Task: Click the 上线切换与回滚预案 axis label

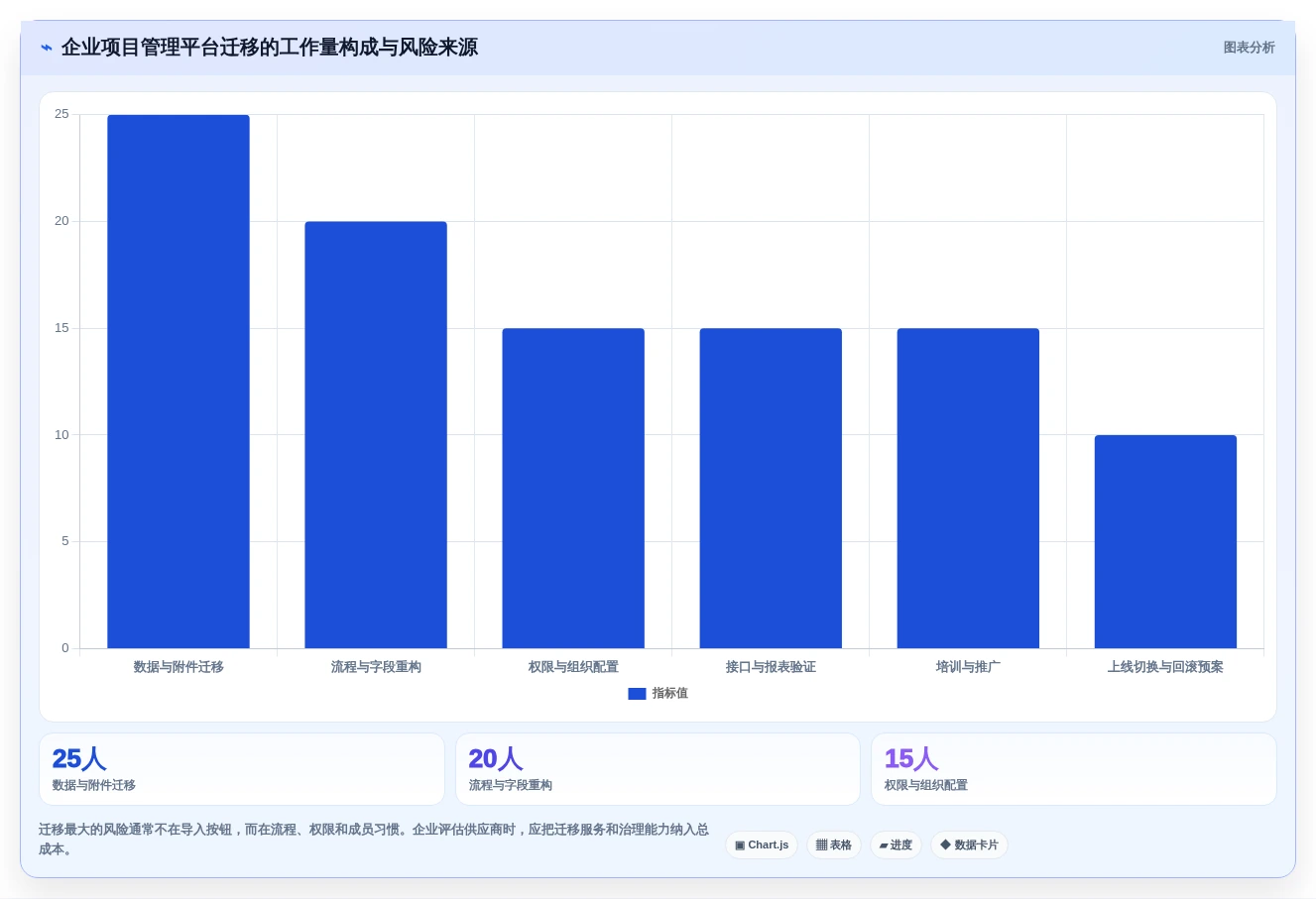Action: [x=1165, y=667]
